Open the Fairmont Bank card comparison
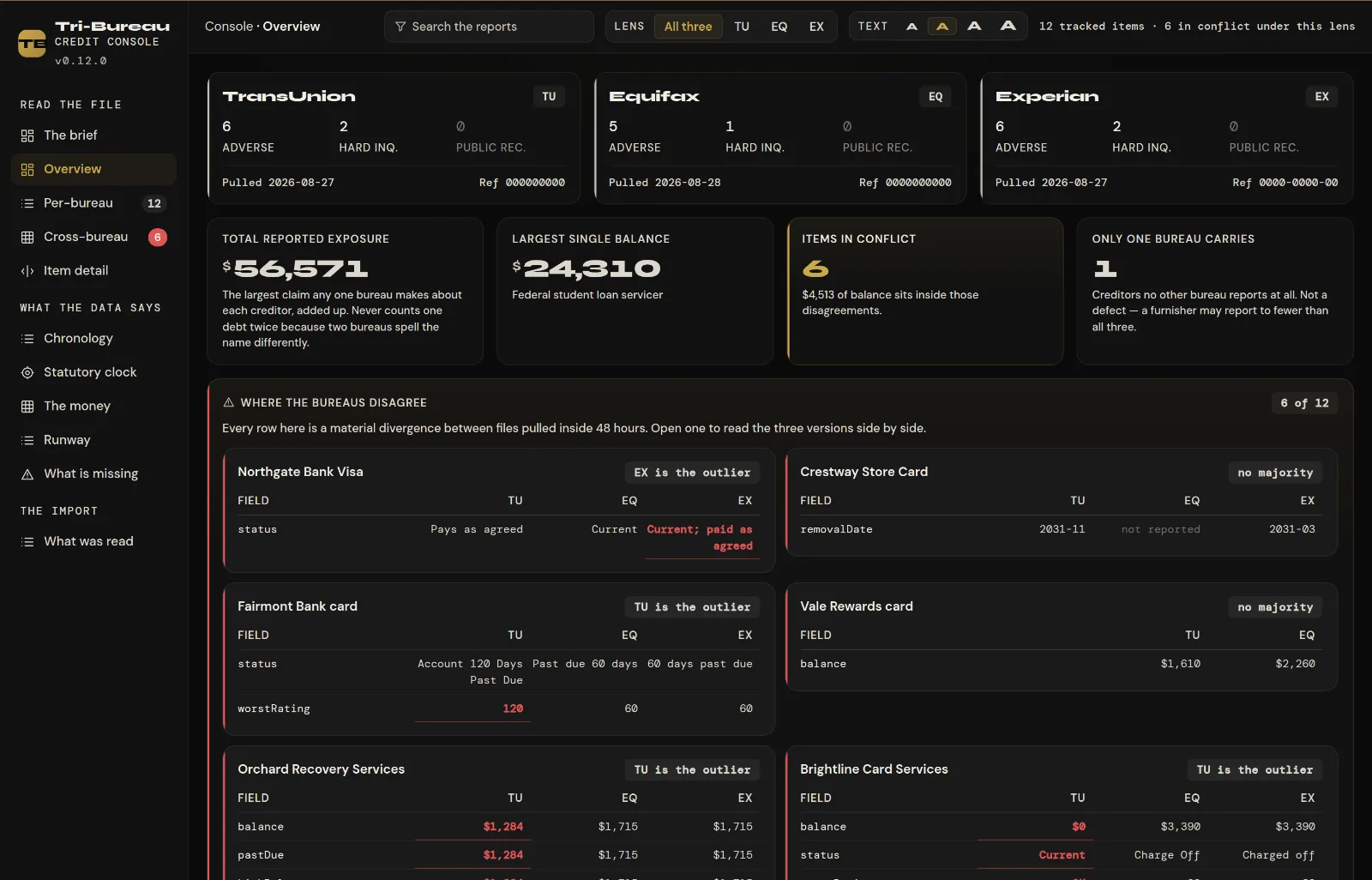The image size is (1372, 880). 498,659
